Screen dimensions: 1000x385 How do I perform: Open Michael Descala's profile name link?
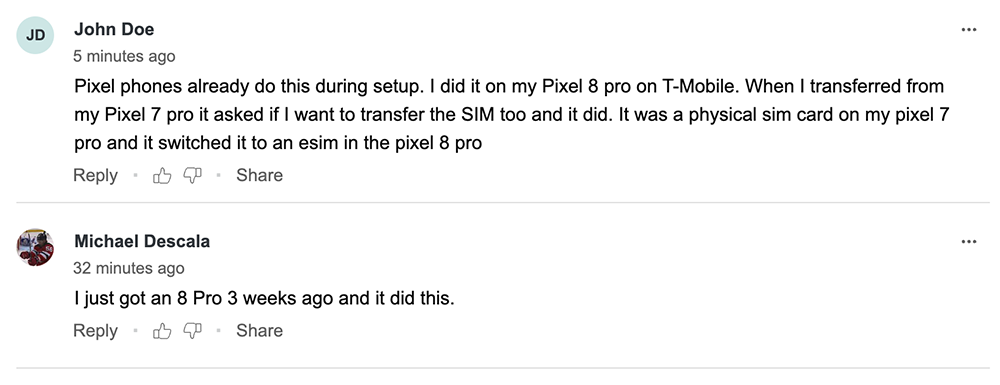[142, 242]
